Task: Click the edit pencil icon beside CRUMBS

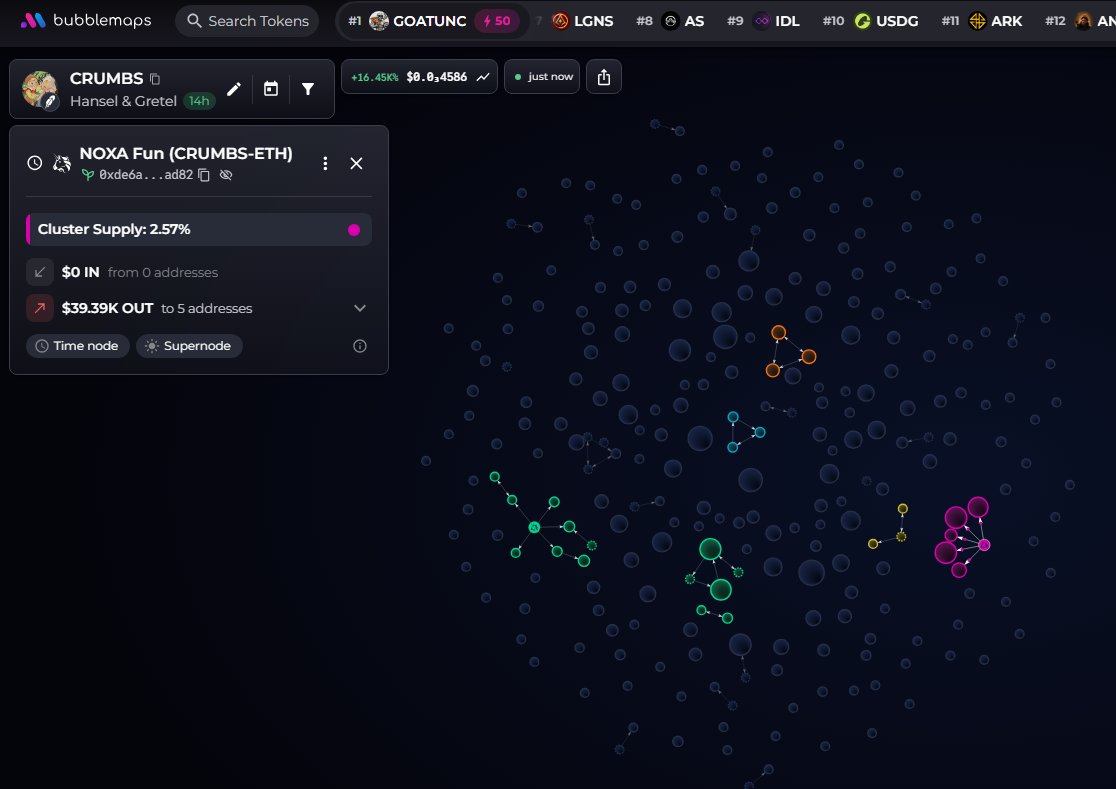Action: 233,89
